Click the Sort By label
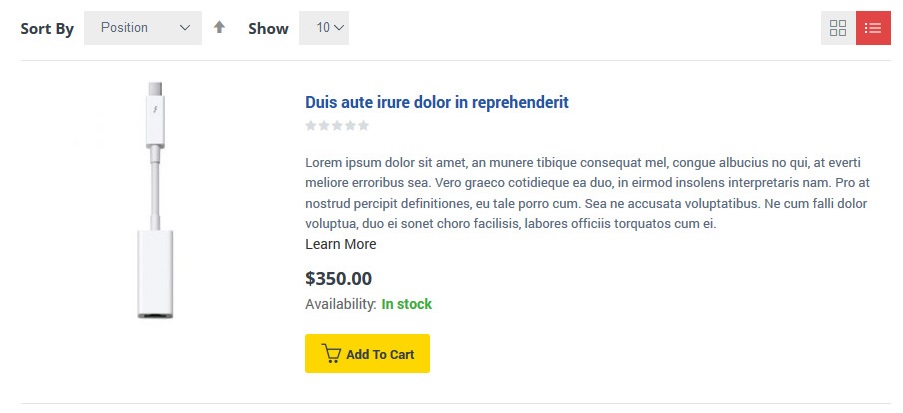903x413 pixels. point(47,29)
